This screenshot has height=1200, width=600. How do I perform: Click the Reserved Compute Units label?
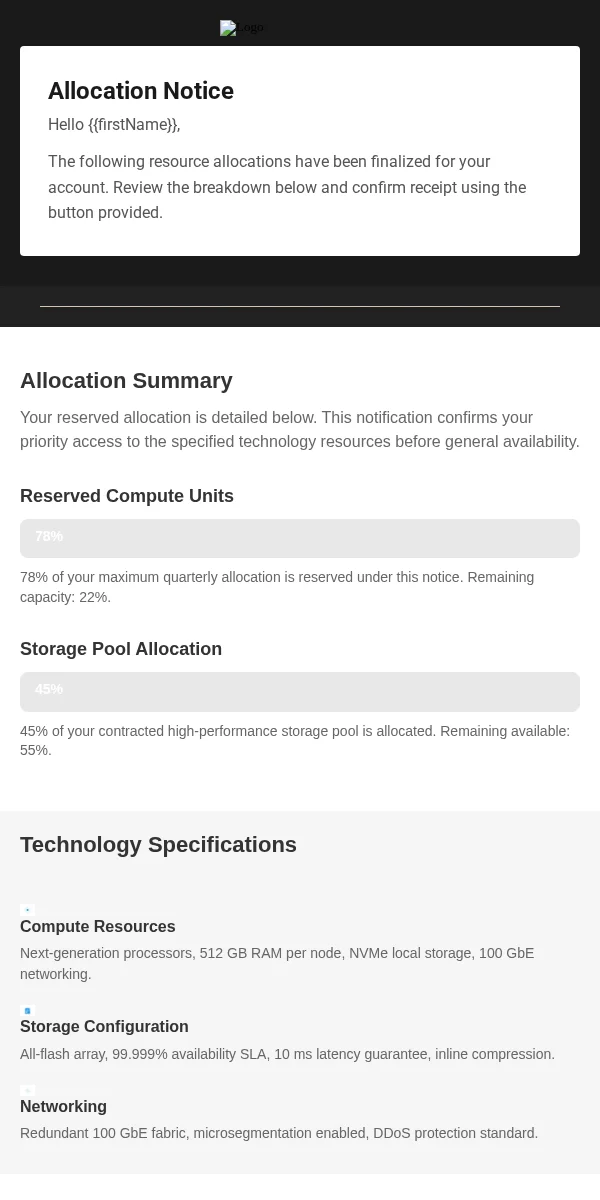(x=127, y=496)
